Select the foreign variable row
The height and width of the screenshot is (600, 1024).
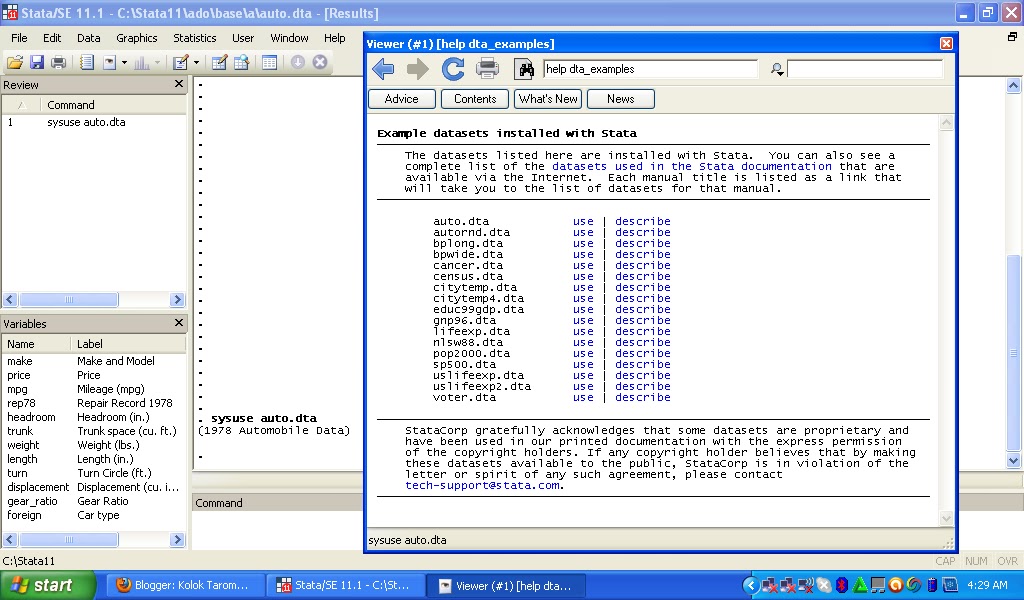(93, 515)
